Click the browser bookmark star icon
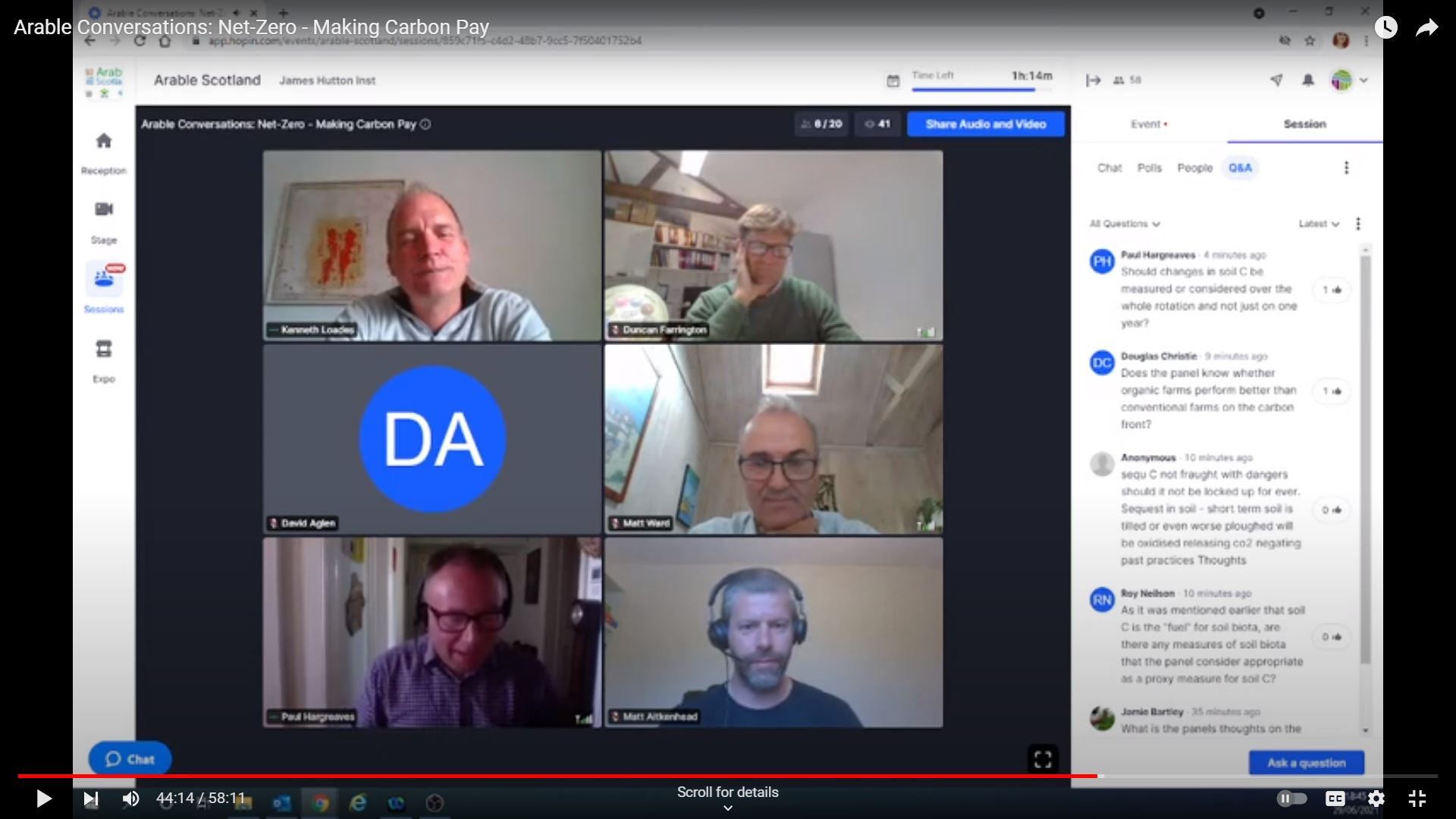The height and width of the screenshot is (819, 1456). 1310,41
